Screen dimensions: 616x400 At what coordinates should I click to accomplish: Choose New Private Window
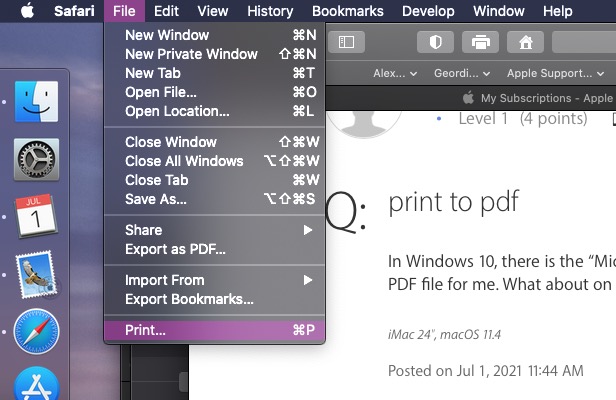[215, 54]
